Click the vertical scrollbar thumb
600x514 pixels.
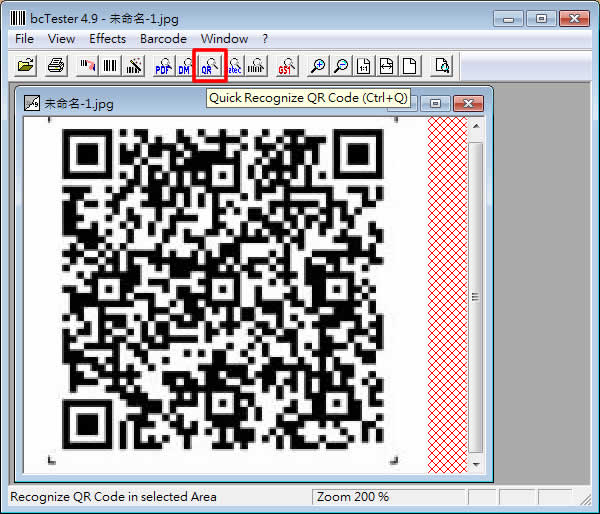(x=476, y=297)
